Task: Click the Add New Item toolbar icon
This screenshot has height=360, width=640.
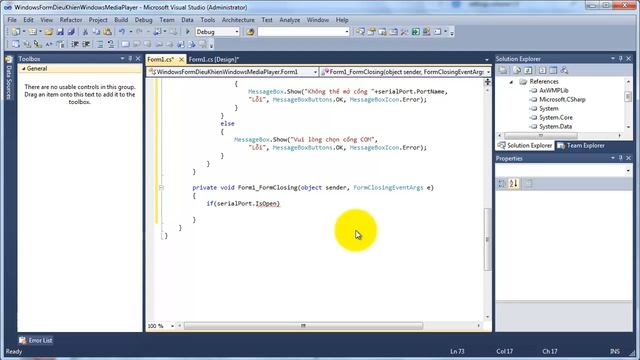Action: point(32,31)
